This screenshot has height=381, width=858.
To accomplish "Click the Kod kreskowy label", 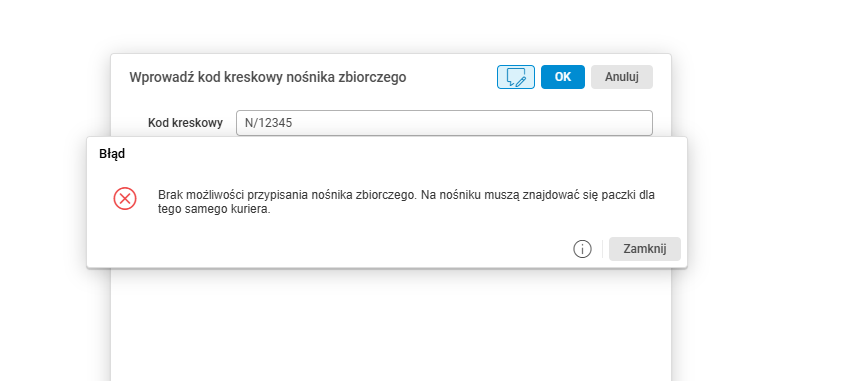I will (185, 123).
